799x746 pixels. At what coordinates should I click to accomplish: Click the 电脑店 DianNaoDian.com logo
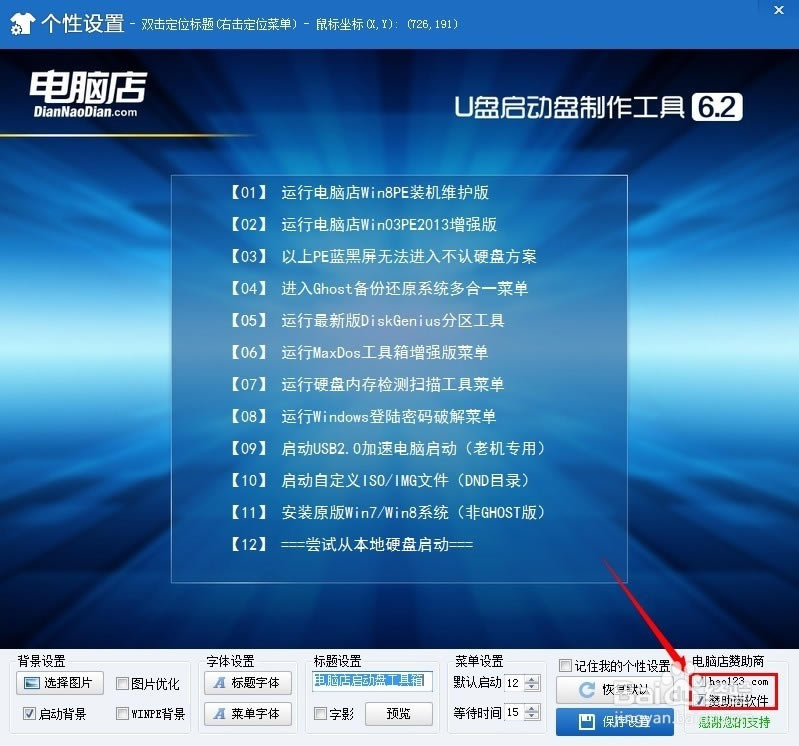pos(88,94)
